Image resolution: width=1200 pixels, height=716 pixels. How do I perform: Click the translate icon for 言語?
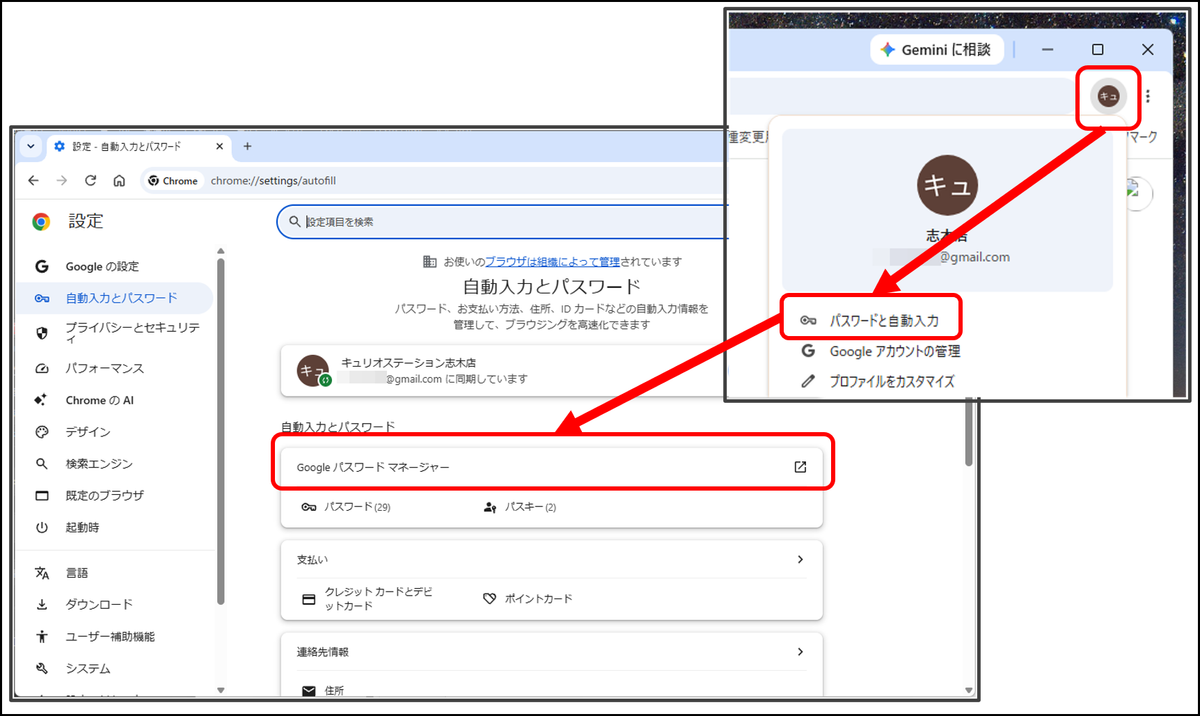point(42,573)
